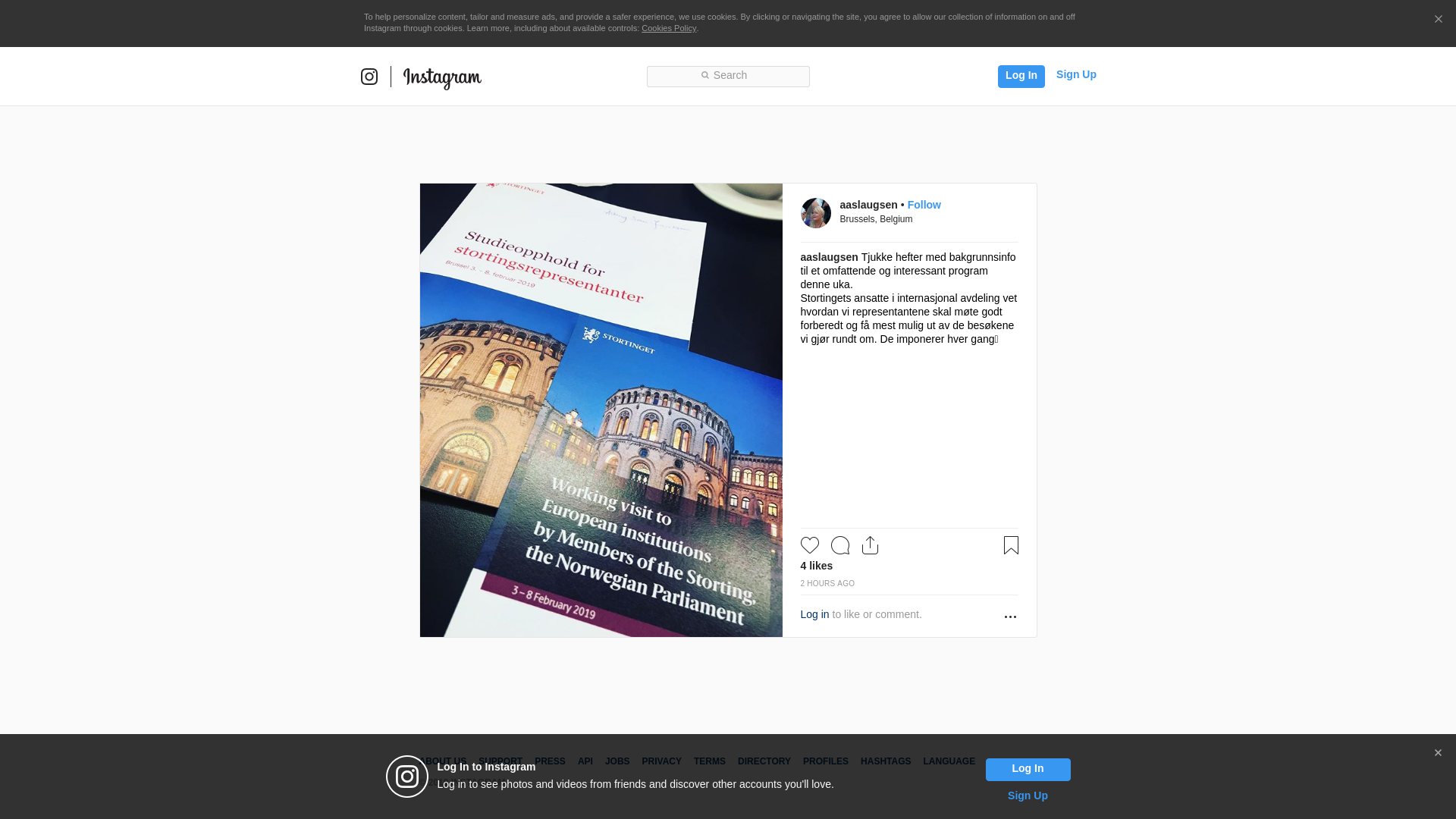Like the post with heart icon

pyautogui.click(x=810, y=545)
